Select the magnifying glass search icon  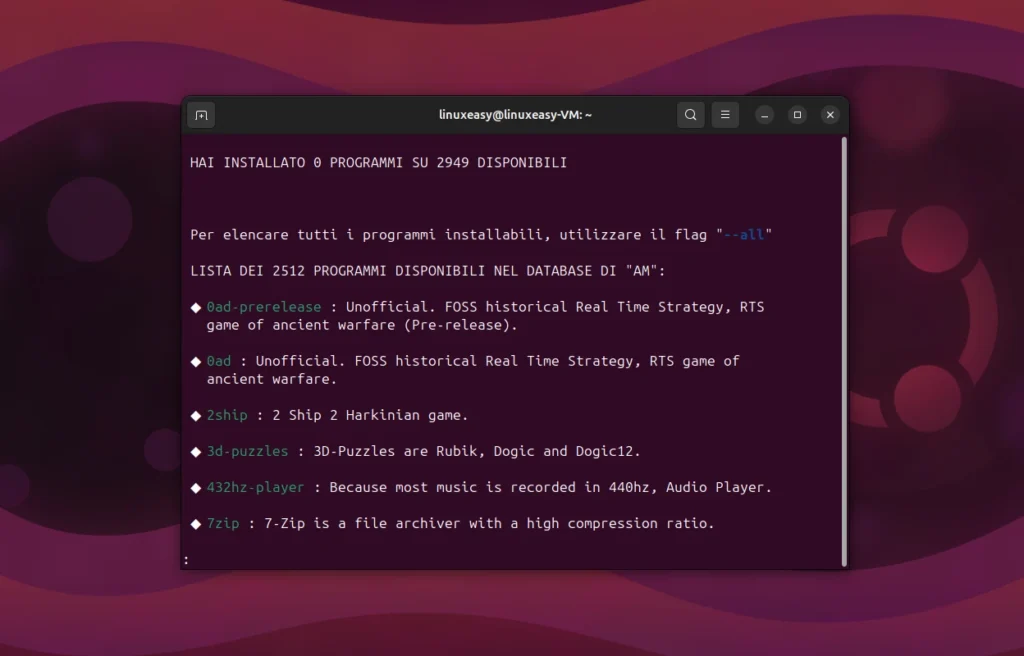(x=690, y=114)
